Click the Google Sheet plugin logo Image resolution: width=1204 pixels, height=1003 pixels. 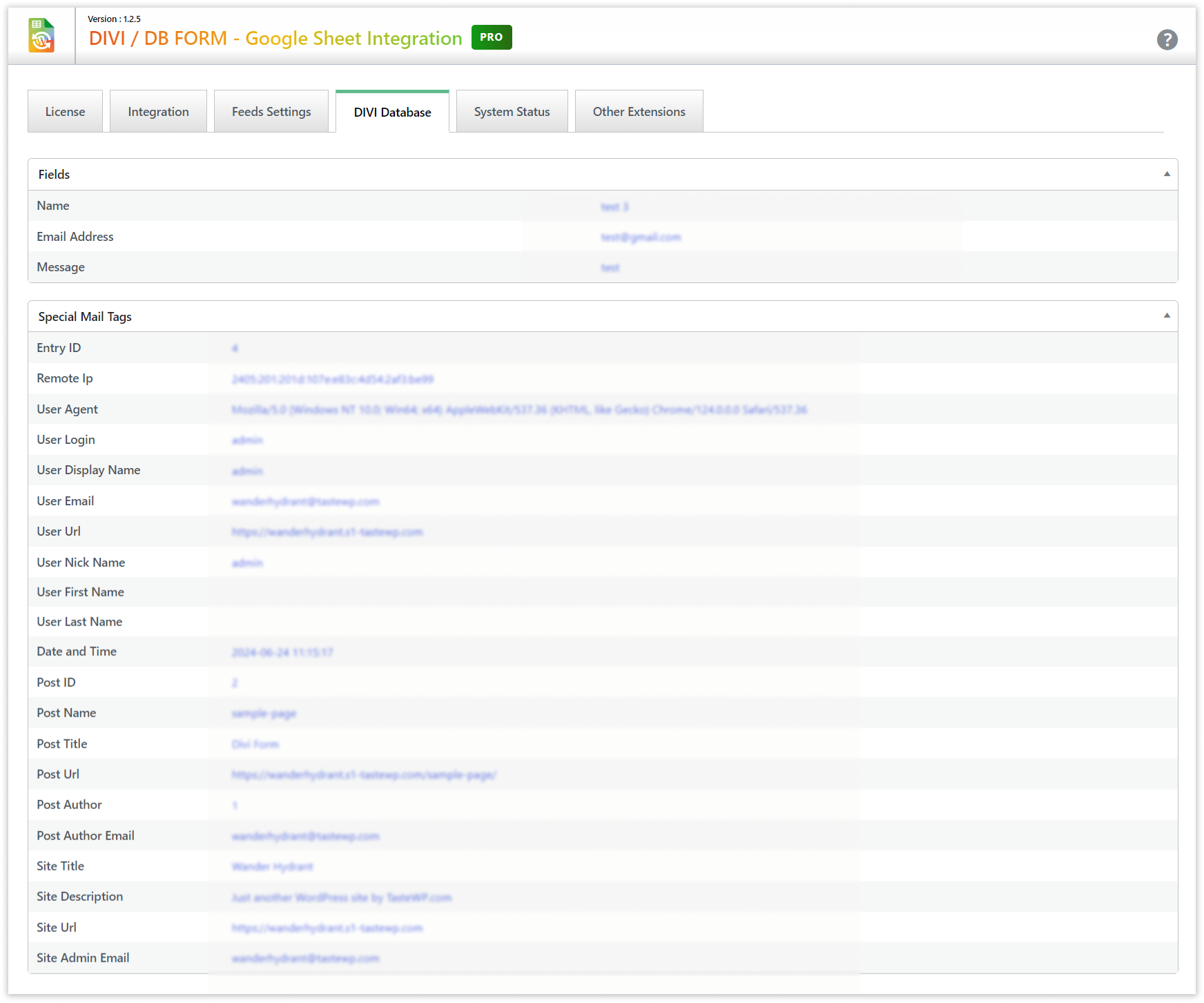(41, 36)
